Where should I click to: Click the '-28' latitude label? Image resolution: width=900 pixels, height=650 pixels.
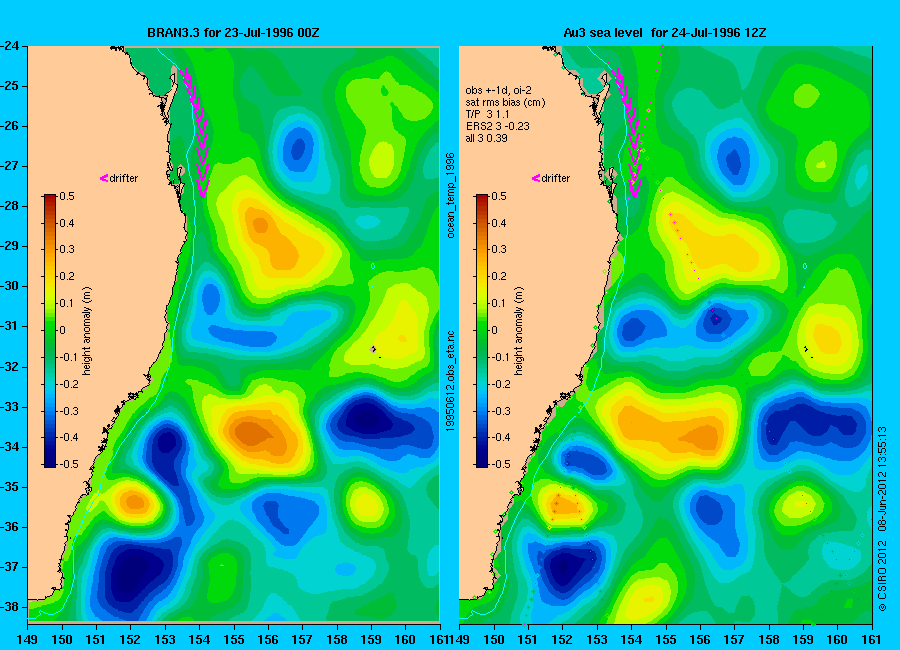pos(10,206)
